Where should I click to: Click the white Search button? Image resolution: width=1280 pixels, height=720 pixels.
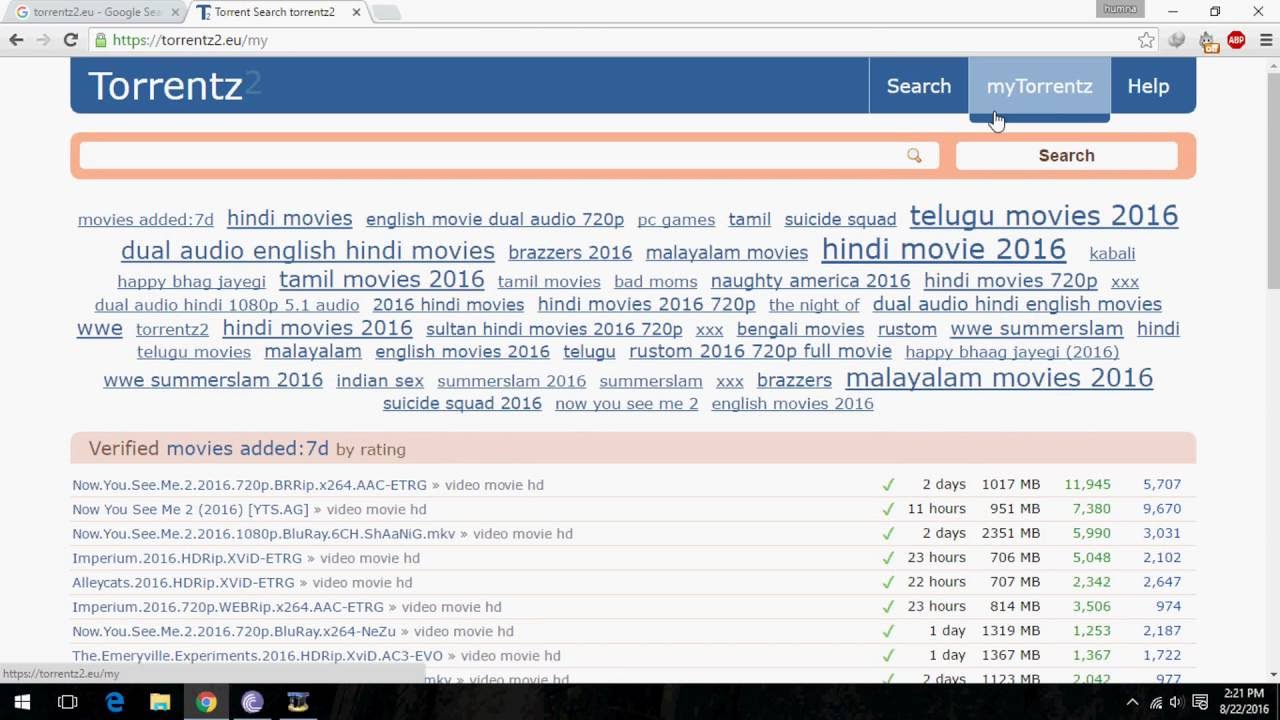(1066, 155)
